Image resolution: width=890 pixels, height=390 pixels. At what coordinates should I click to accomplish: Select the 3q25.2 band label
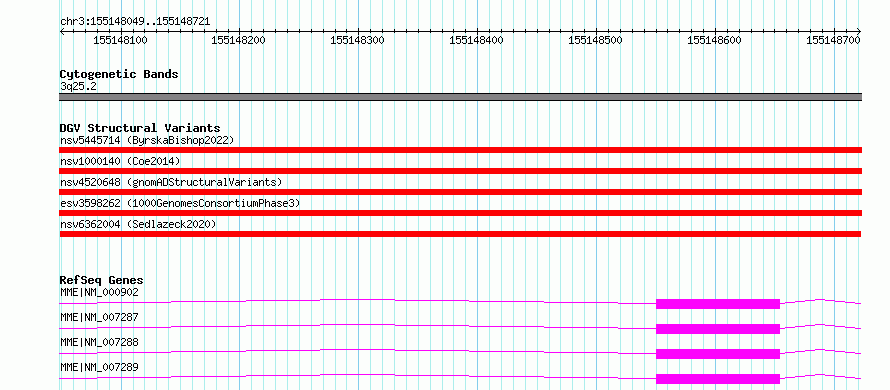pyautogui.click(x=78, y=86)
